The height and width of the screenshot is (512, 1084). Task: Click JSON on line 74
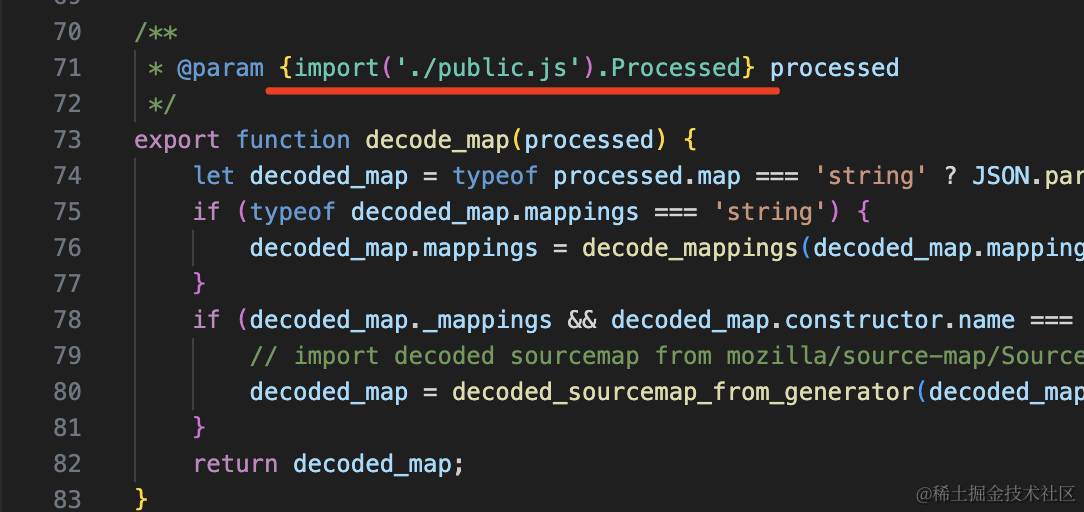click(x=1001, y=176)
